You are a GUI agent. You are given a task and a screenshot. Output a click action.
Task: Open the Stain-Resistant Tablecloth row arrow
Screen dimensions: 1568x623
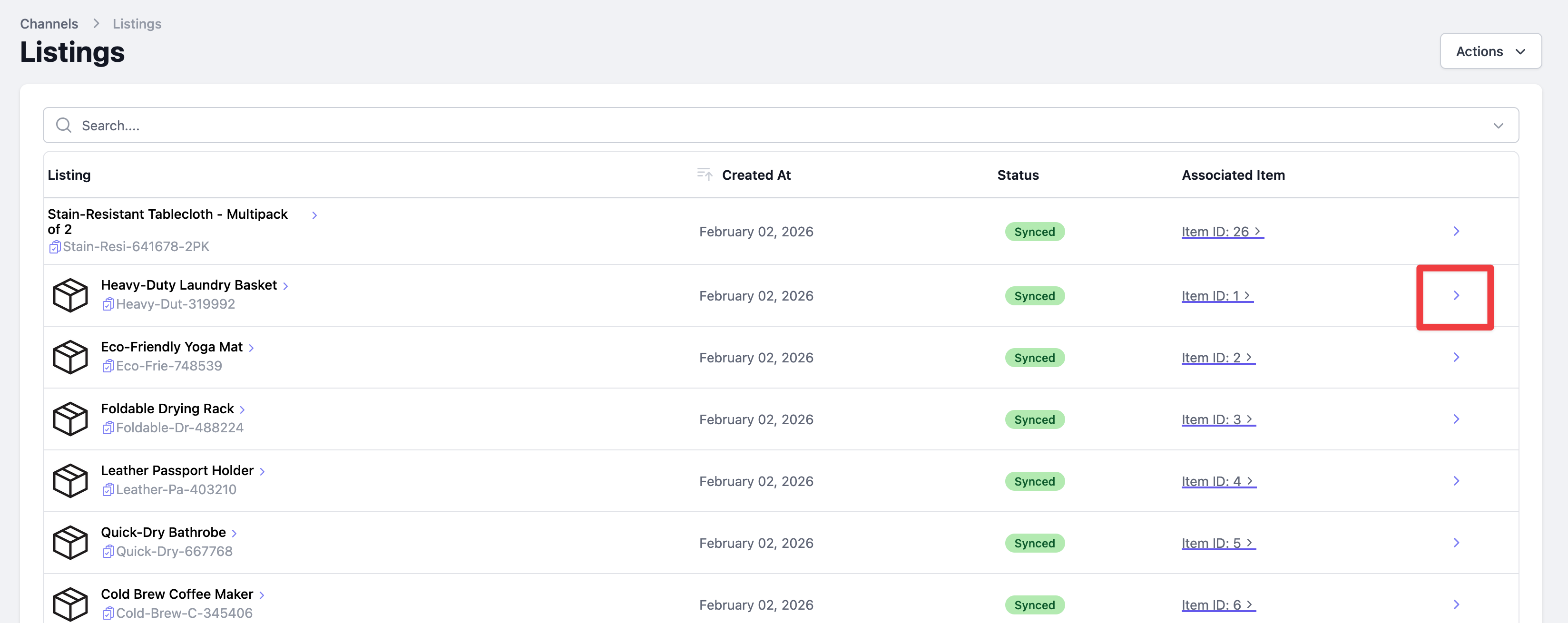tap(1455, 231)
